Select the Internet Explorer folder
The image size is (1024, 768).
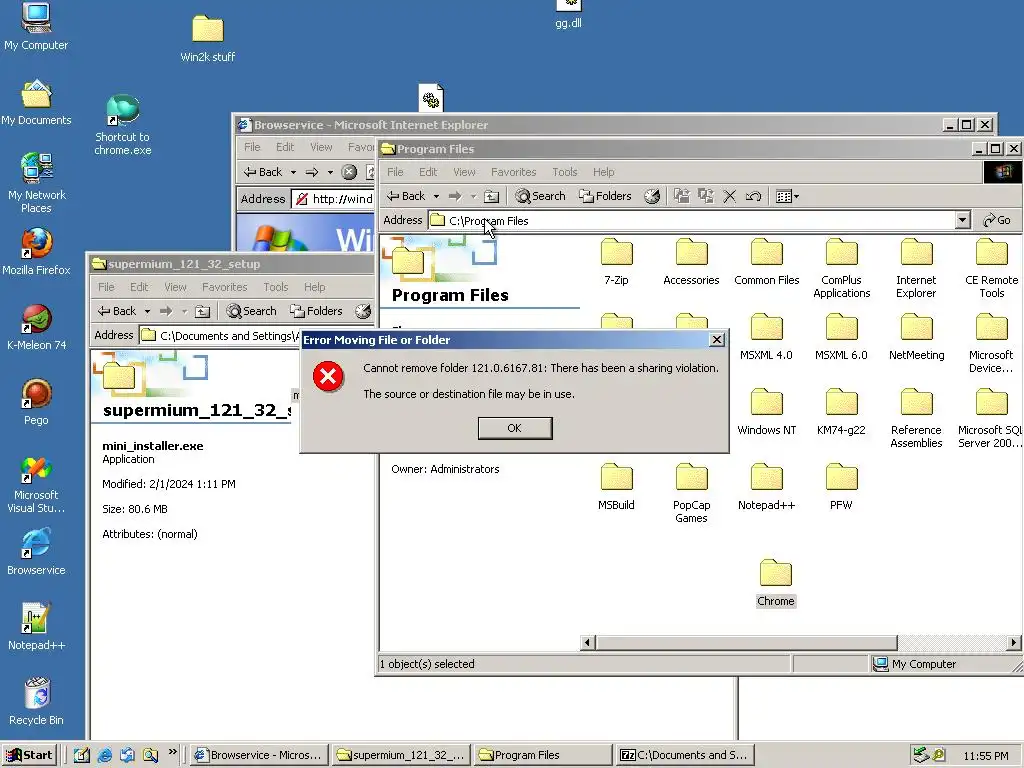point(916,268)
